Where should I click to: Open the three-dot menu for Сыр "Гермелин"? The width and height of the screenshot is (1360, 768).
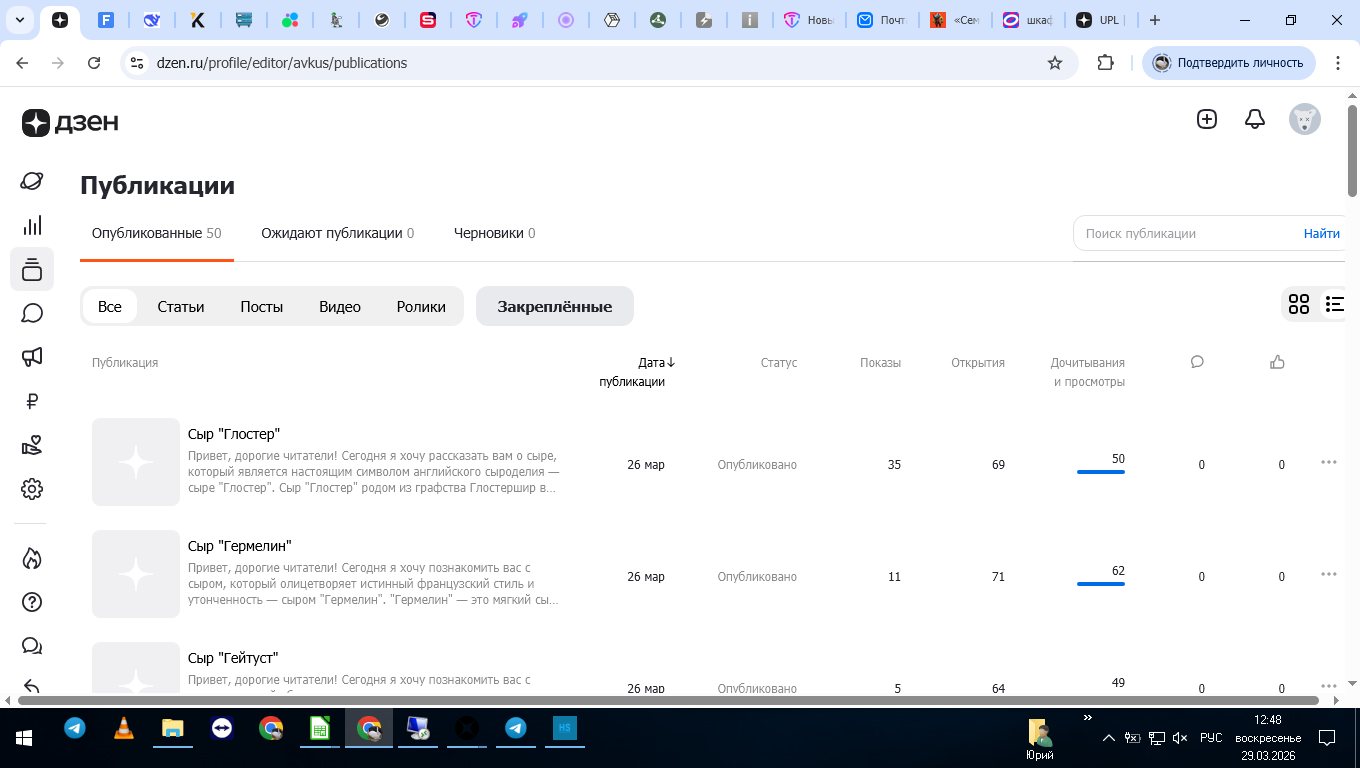coord(1329,574)
